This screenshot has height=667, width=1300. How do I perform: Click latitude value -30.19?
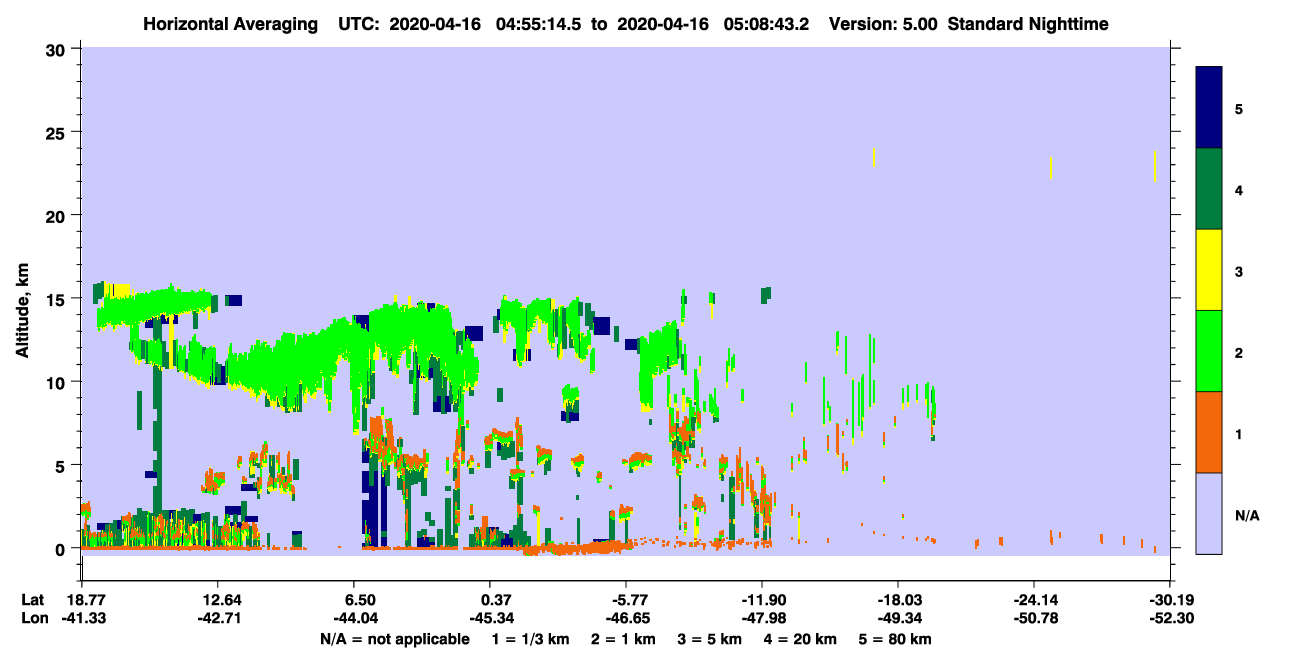tap(1169, 600)
